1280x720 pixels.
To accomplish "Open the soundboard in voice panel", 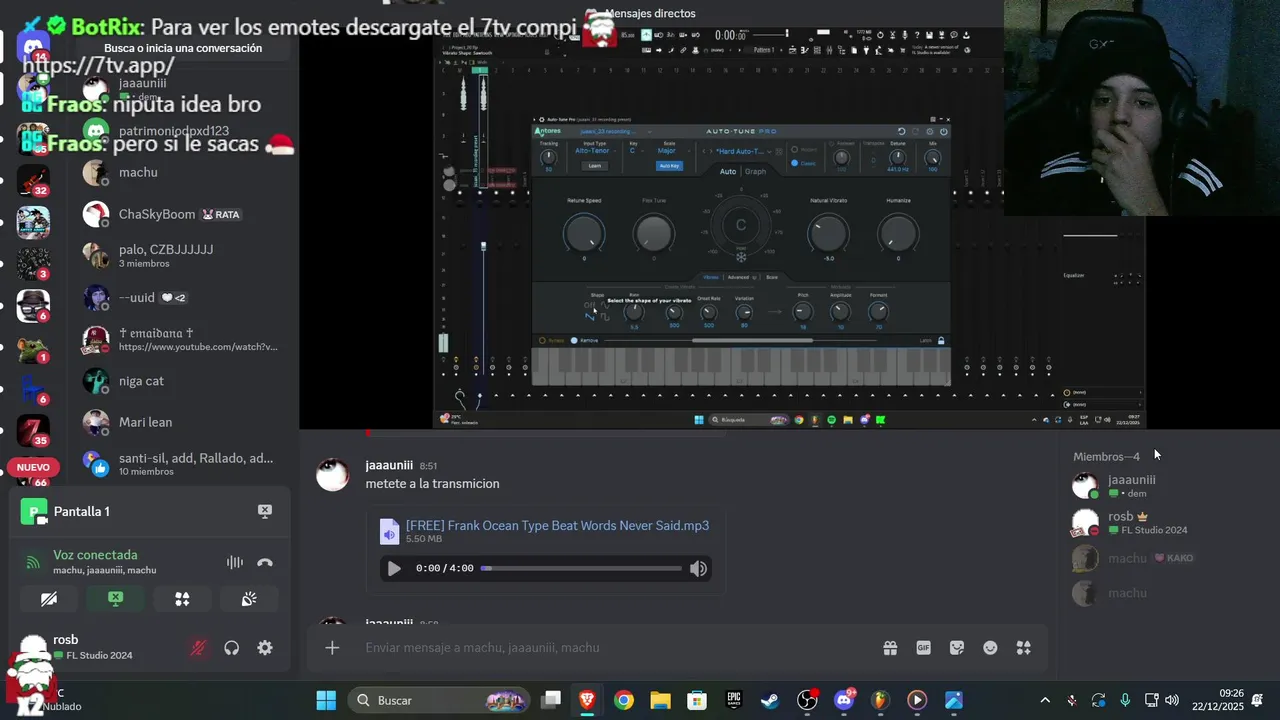I will (249, 599).
